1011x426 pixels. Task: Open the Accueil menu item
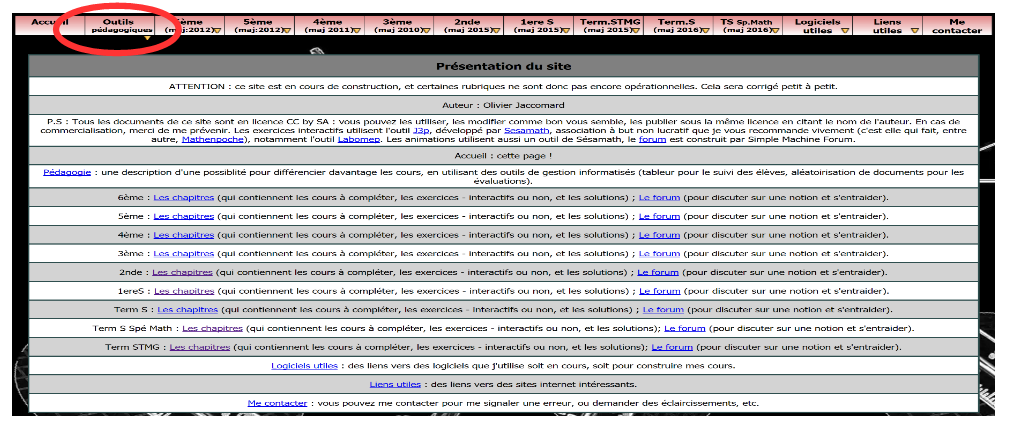tap(50, 26)
